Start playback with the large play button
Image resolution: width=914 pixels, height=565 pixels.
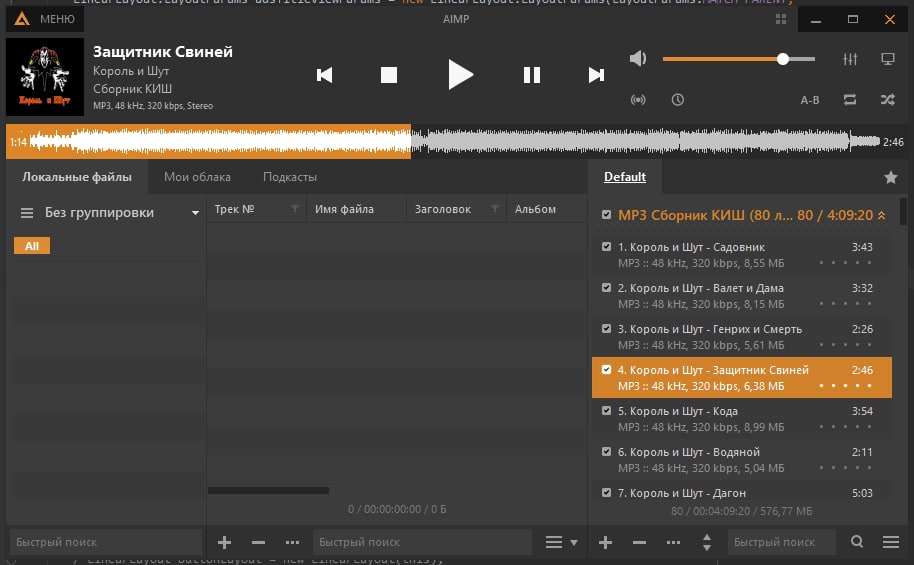[x=460, y=75]
